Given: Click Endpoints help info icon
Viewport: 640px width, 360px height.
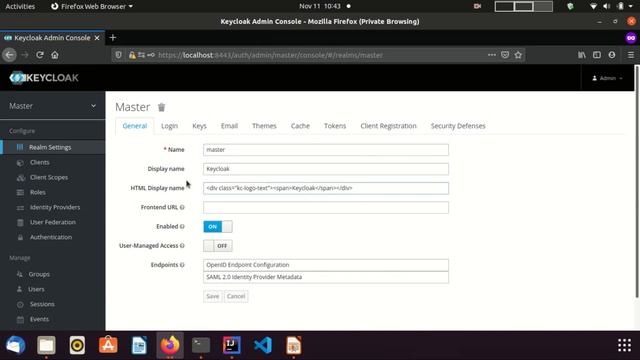Looking at the screenshot, I should (182, 265).
